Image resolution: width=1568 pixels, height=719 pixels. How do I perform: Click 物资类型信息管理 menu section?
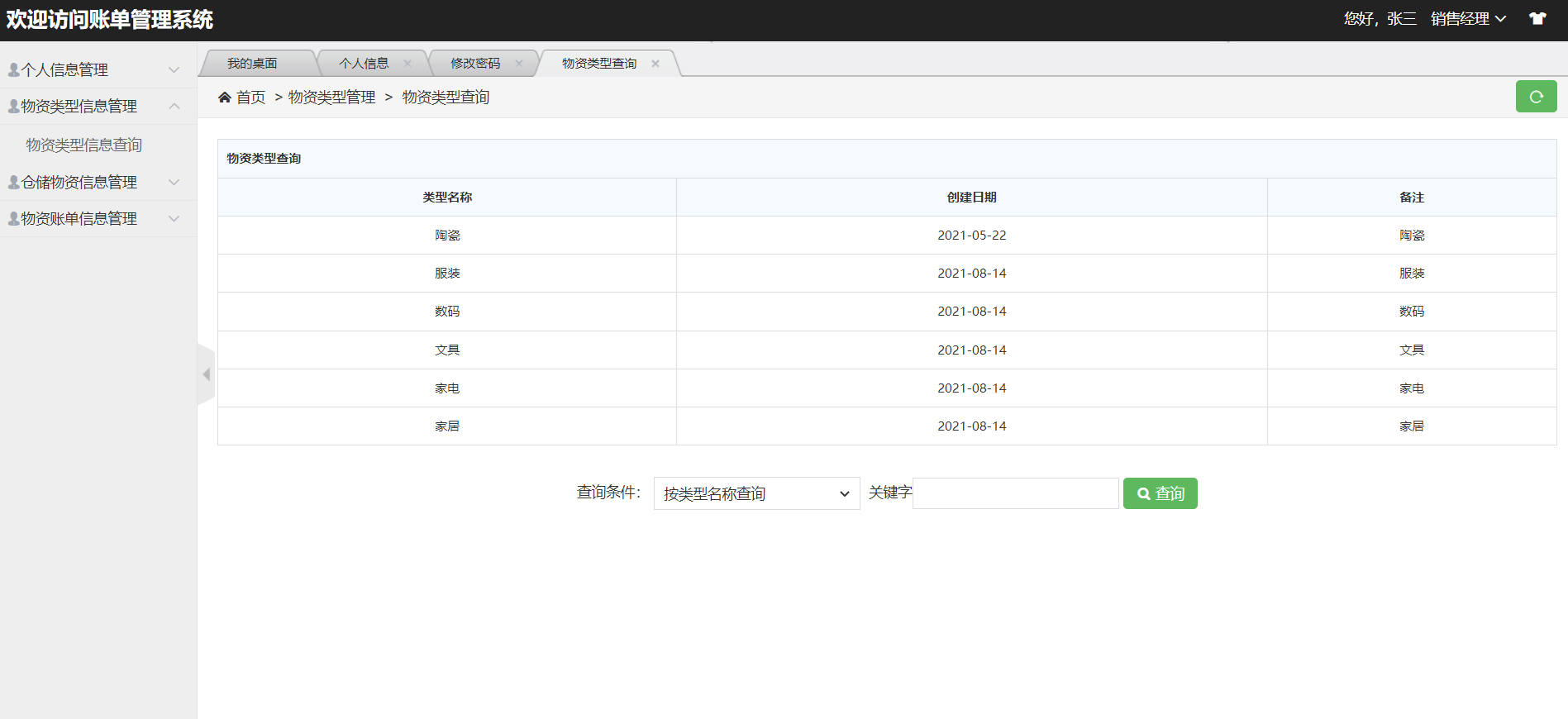click(x=79, y=107)
